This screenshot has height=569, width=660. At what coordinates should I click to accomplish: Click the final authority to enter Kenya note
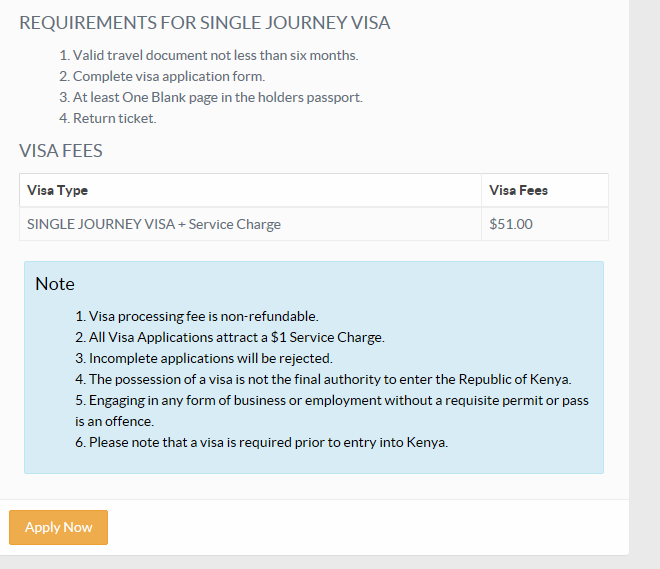pyautogui.click(x=323, y=379)
